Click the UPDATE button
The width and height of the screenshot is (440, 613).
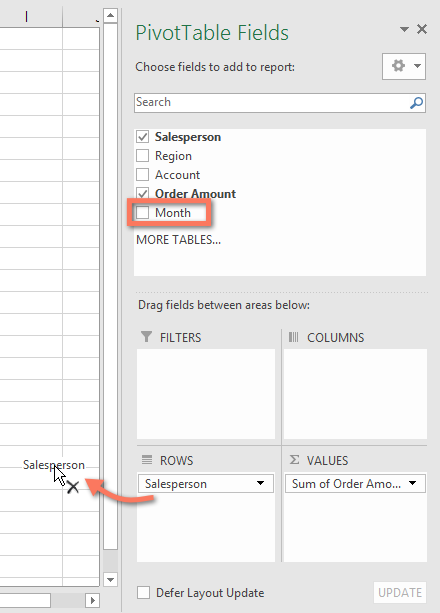pos(400,592)
